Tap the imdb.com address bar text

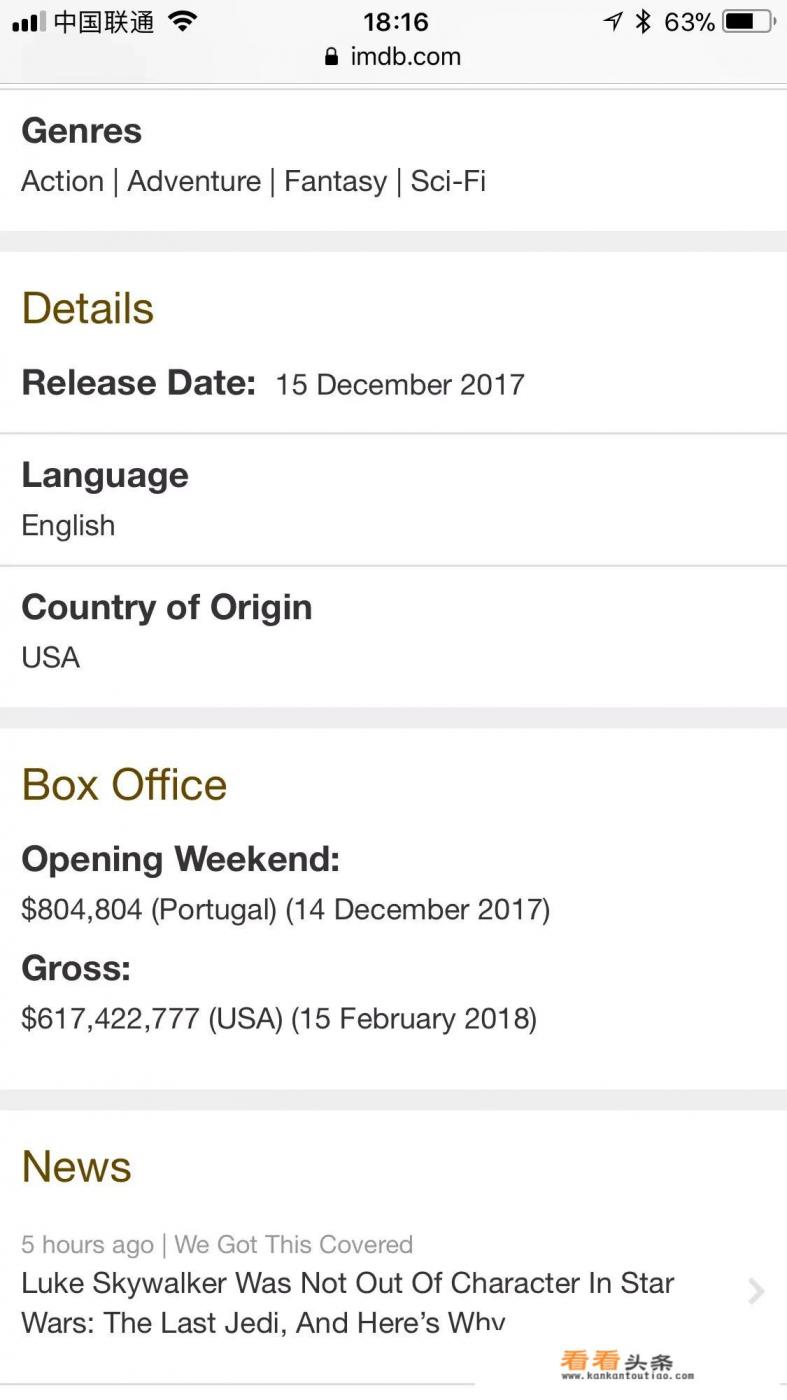[405, 57]
